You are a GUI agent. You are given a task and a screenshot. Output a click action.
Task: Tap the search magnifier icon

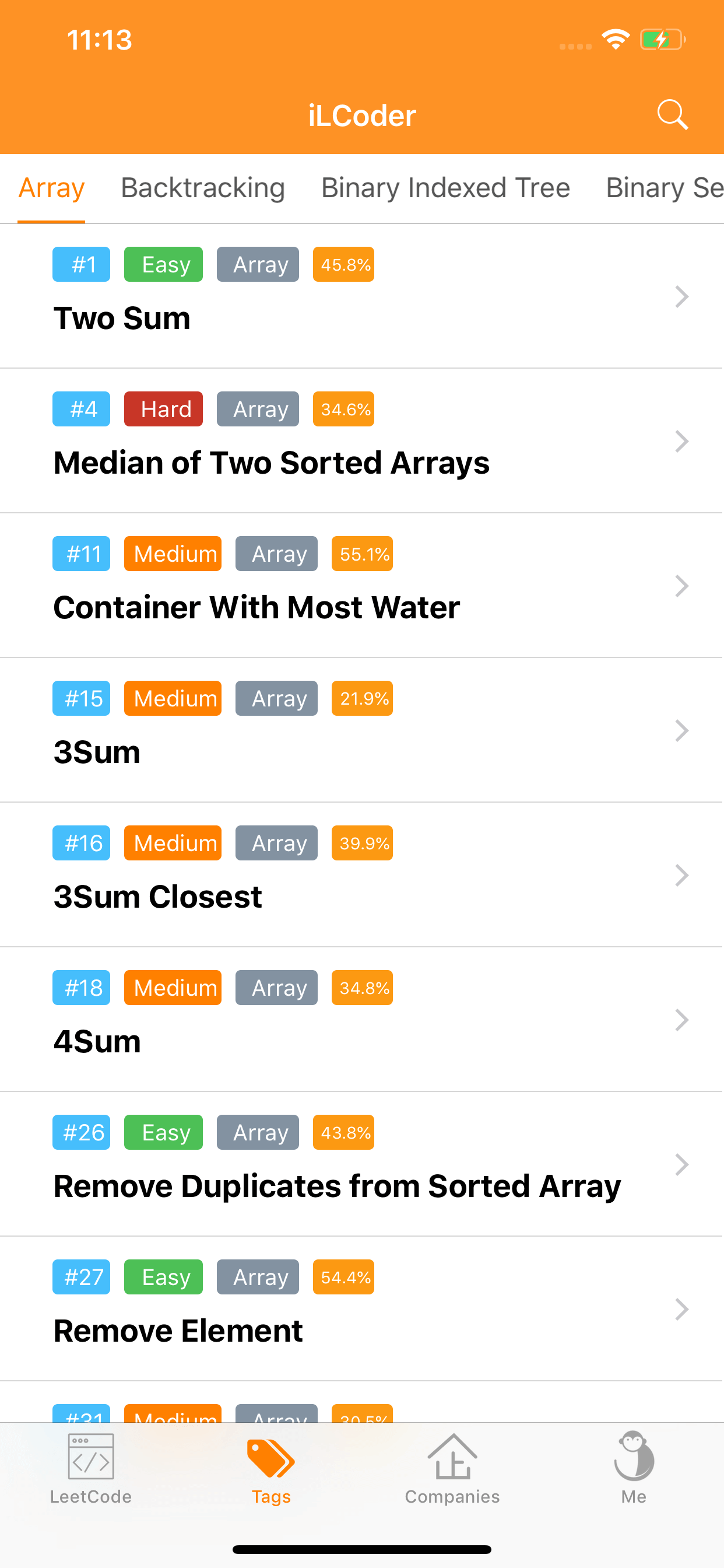point(672,114)
